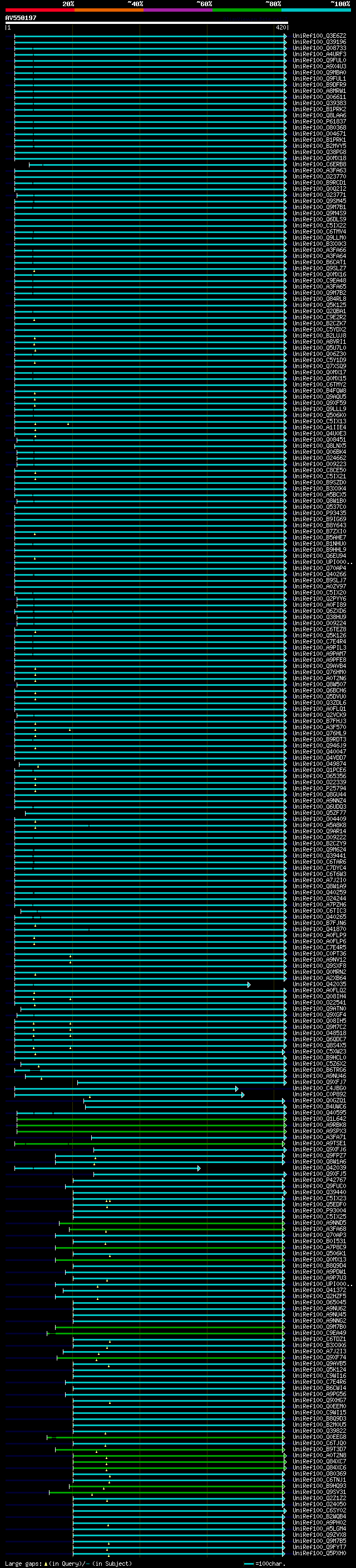Select the UniRef100_C0PT36 label
Image resolution: width=356 pixels, height=1568 pixels.
[319, 954]
